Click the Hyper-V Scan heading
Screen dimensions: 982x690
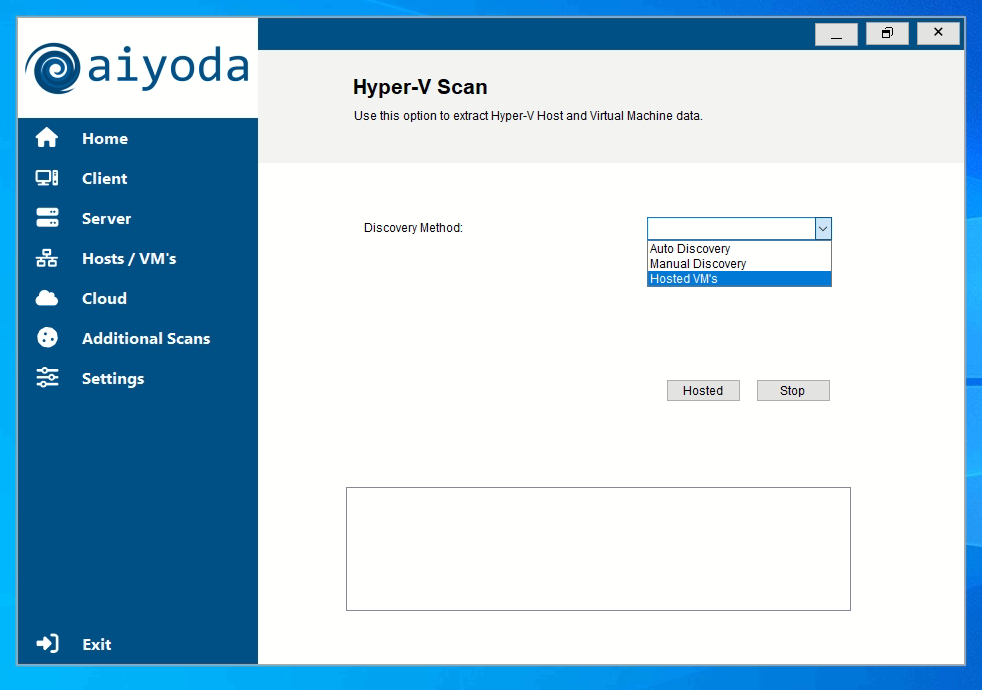point(420,87)
